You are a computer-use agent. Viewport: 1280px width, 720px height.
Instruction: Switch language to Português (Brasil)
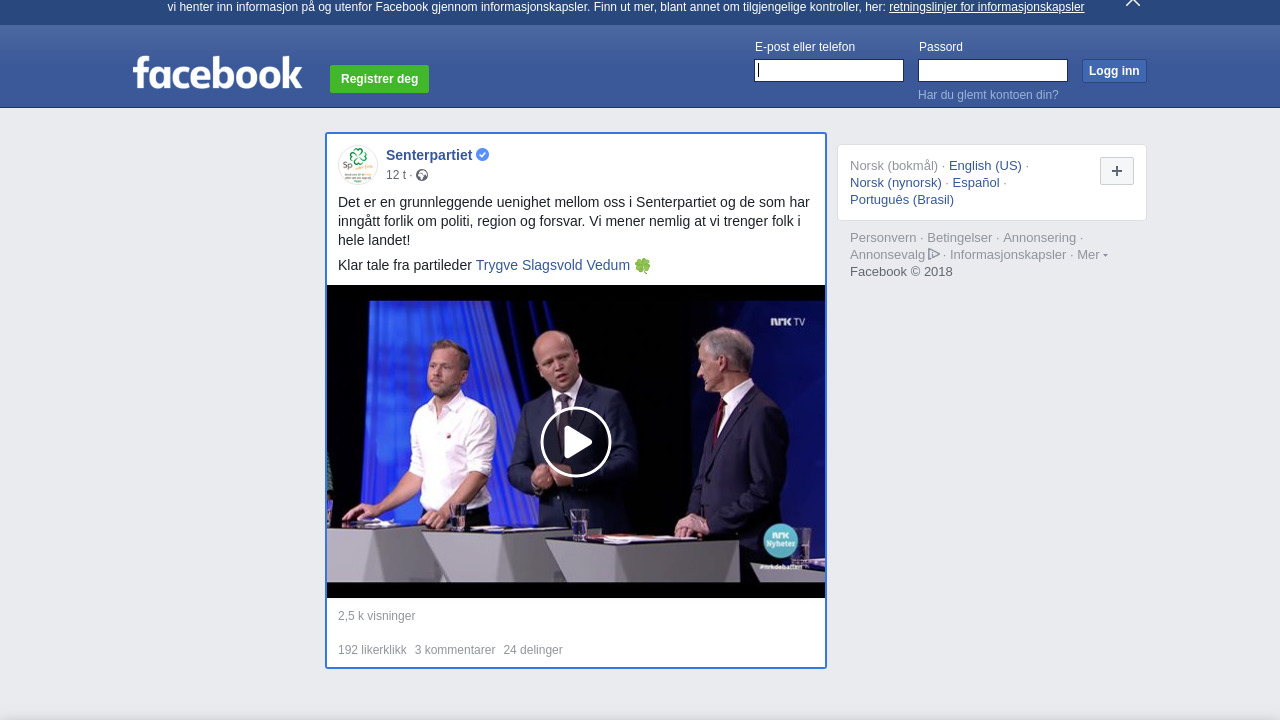902,200
